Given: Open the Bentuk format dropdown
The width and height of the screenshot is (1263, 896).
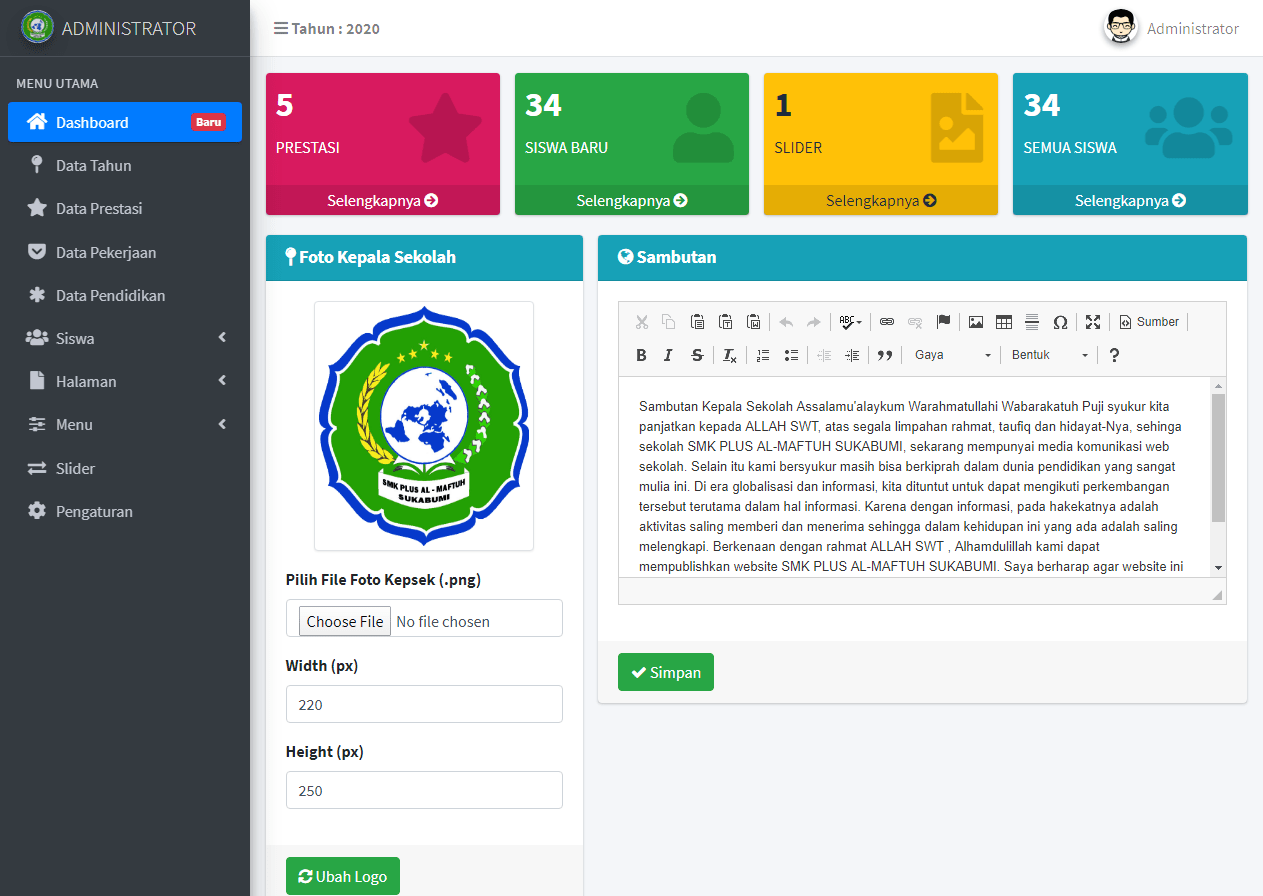Looking at the screenshot, I should coord(1049,355).
